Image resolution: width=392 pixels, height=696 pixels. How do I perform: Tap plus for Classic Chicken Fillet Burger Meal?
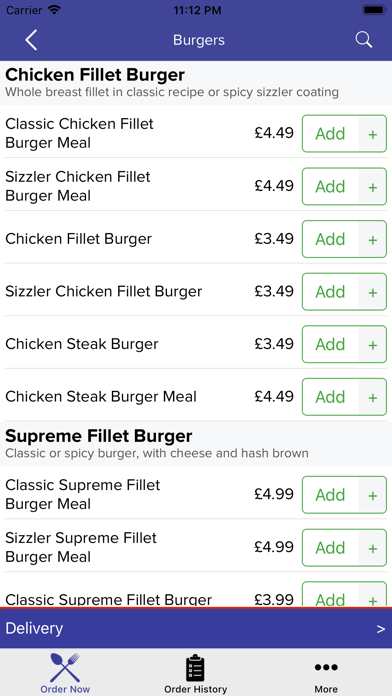coord(372,134)
